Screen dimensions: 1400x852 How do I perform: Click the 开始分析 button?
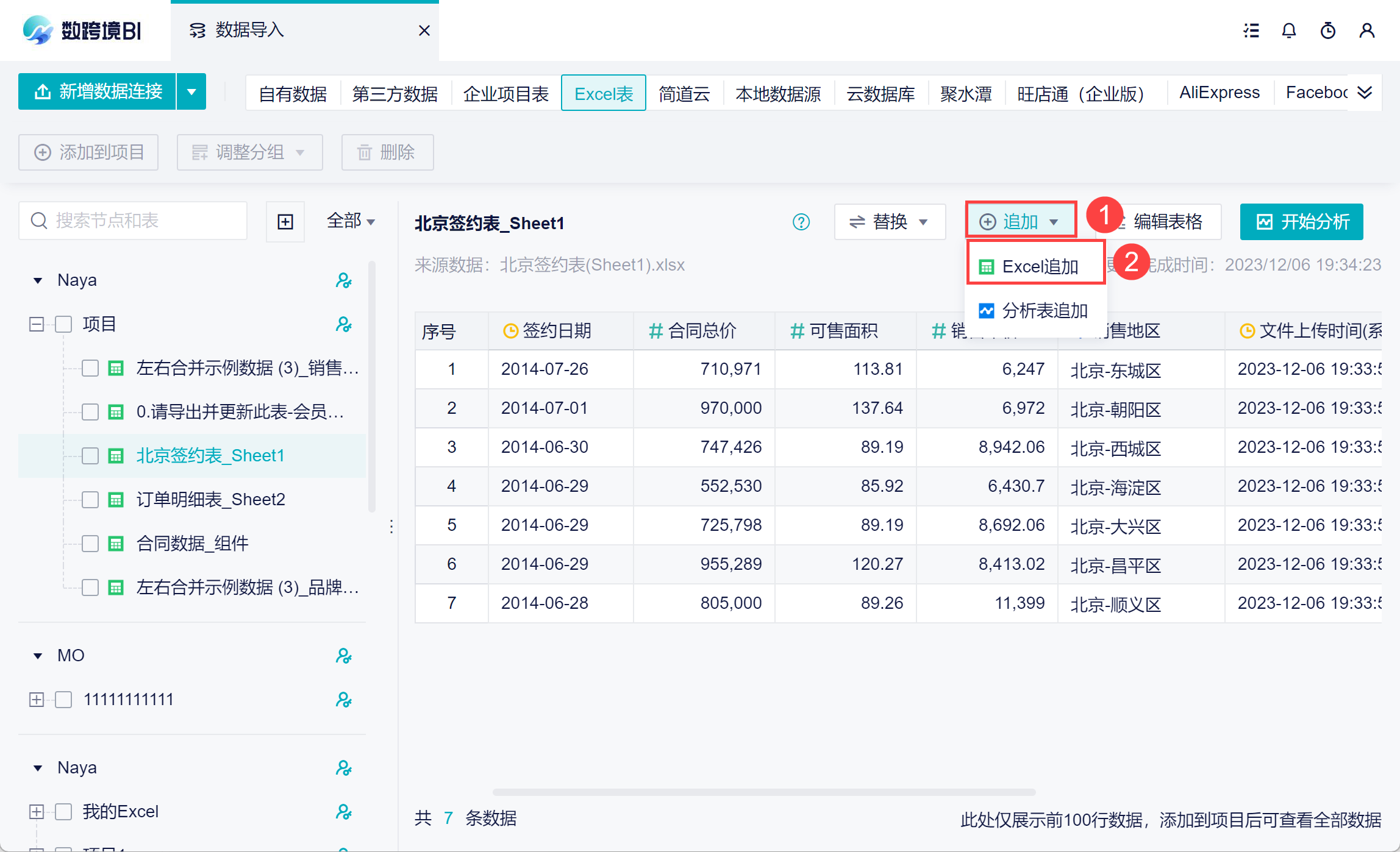[x=1302, y=222]
